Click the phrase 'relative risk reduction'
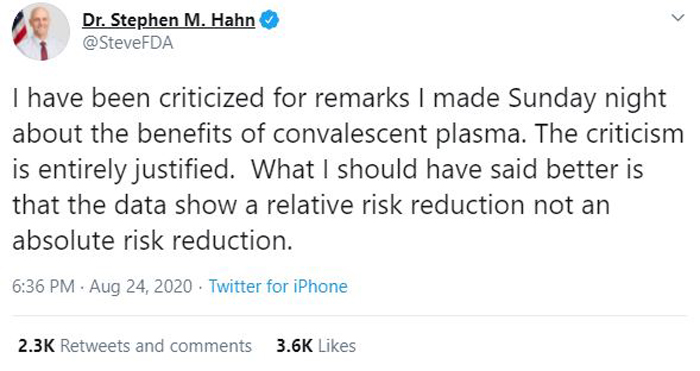The height and width of the screenshot is (371, 700). (396, 205)
